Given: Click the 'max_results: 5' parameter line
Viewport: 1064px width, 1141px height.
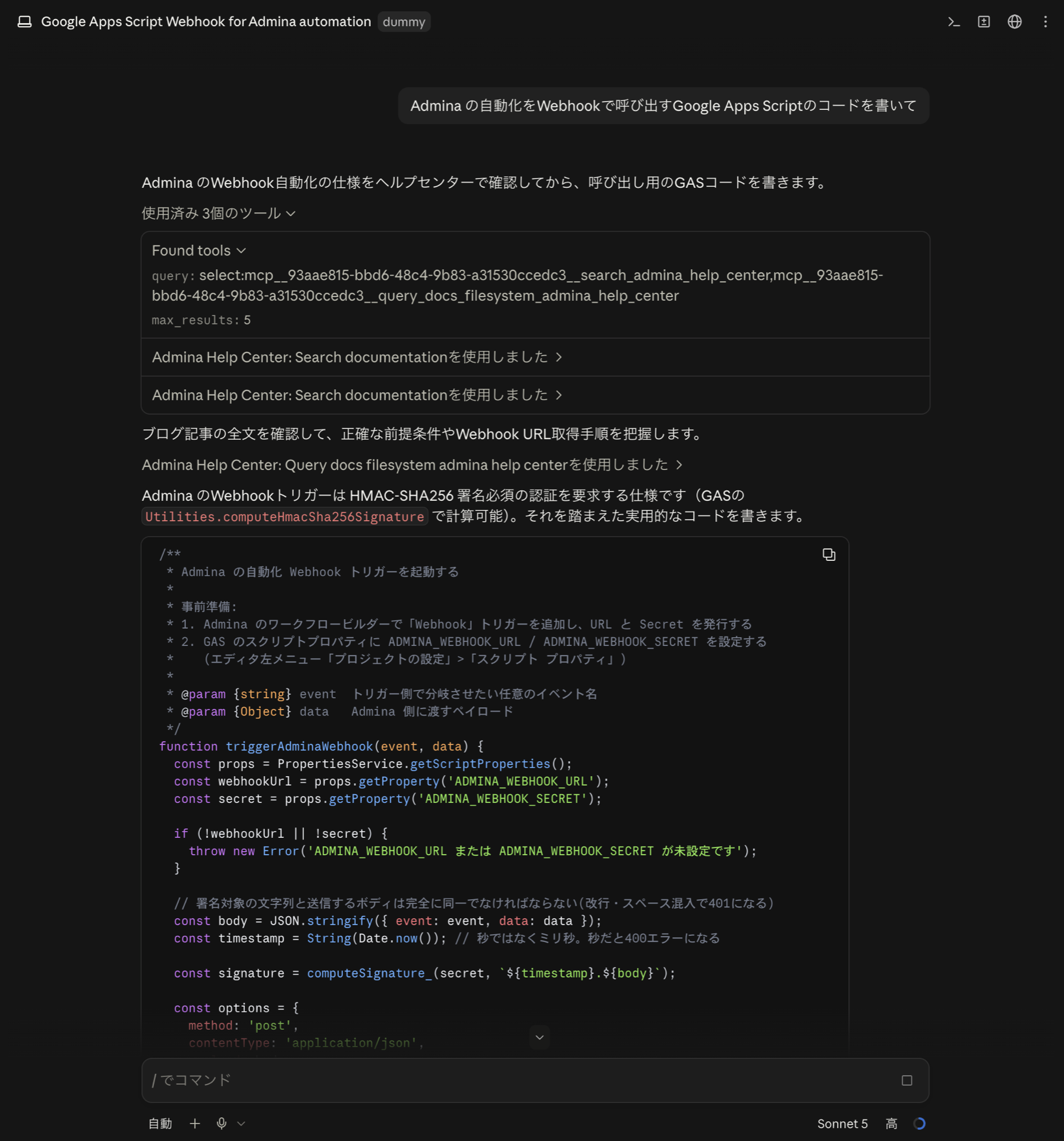Looking at the screenshot, I should (x=201, y=320).
